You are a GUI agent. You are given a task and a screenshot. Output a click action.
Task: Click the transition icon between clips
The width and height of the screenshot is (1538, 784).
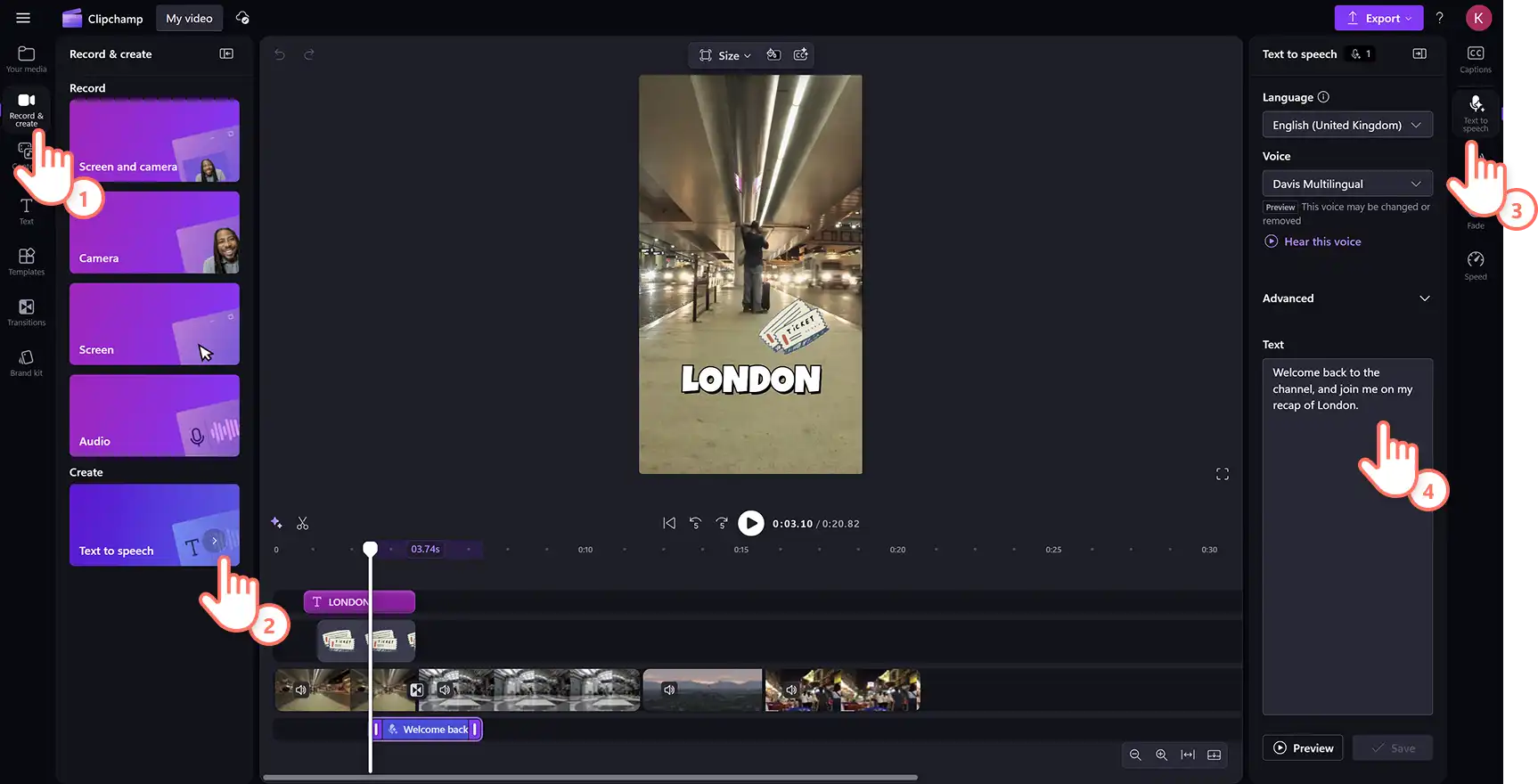(x=416, y=690)
